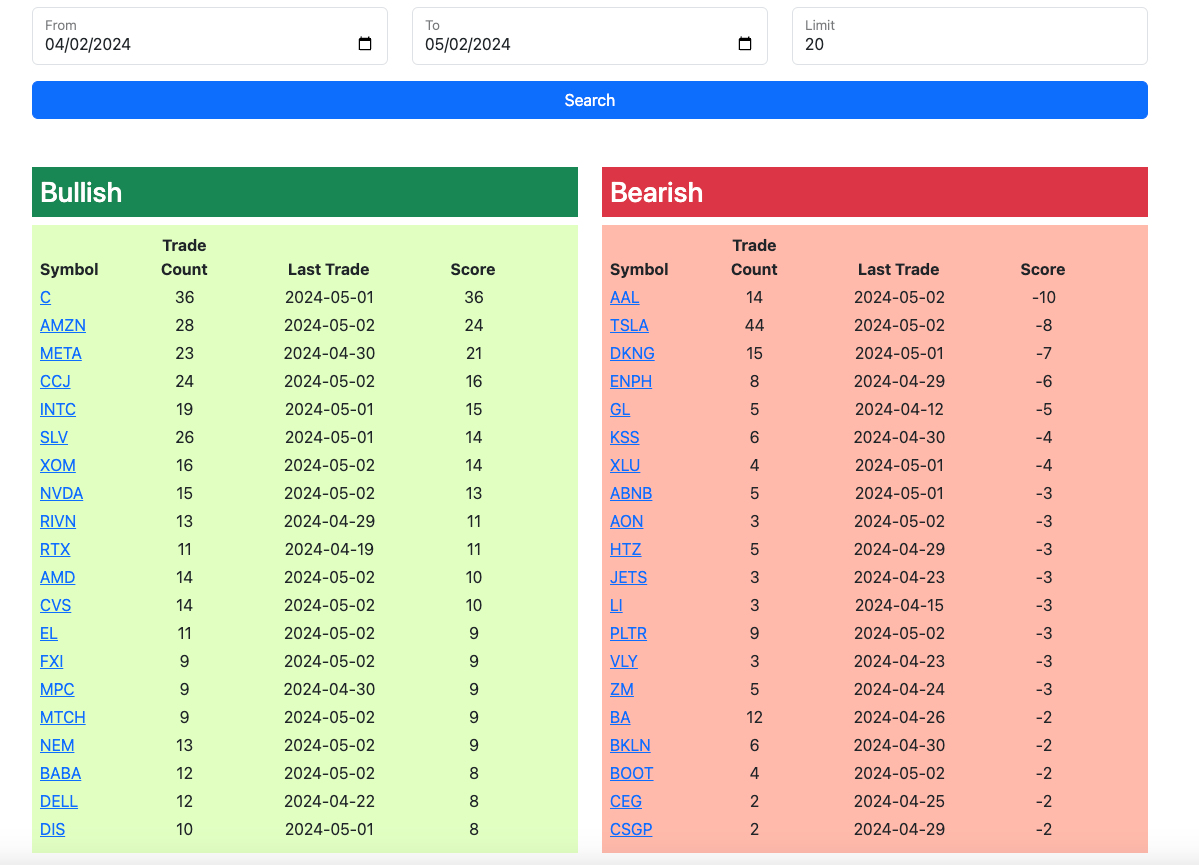Open the BKLN bearish symbol link
Screen dimensions: 1199x865
point(630,746)
